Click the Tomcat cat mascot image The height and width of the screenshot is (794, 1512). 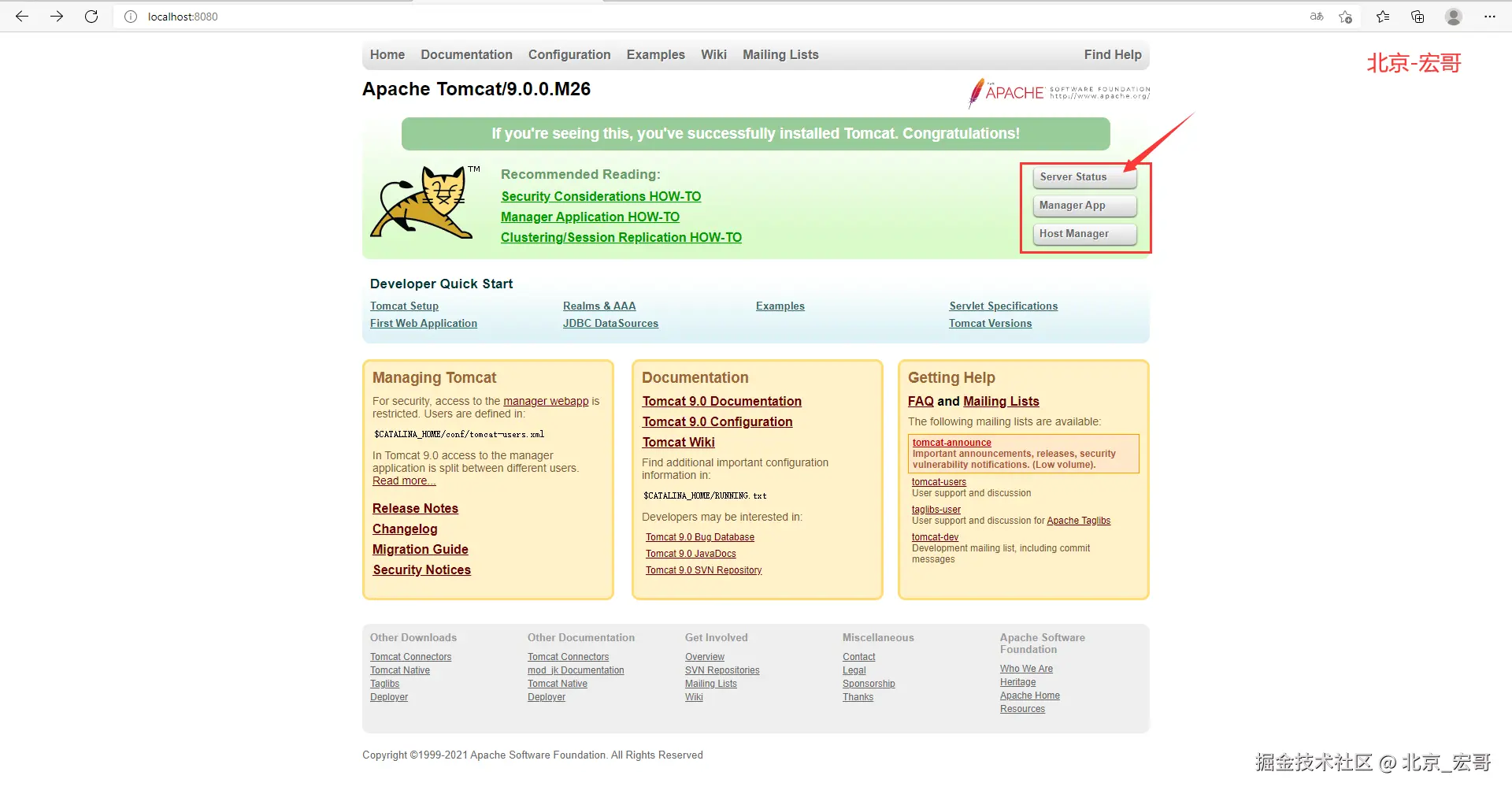(x=425, y=202)
